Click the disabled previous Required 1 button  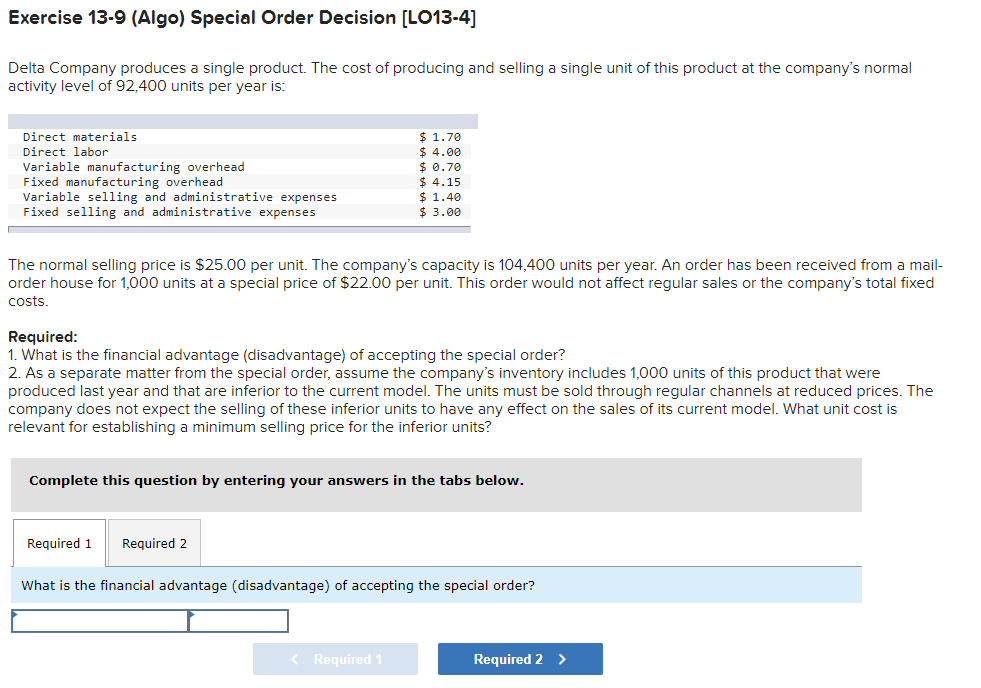pyautogui.click(x=335, y=659)
